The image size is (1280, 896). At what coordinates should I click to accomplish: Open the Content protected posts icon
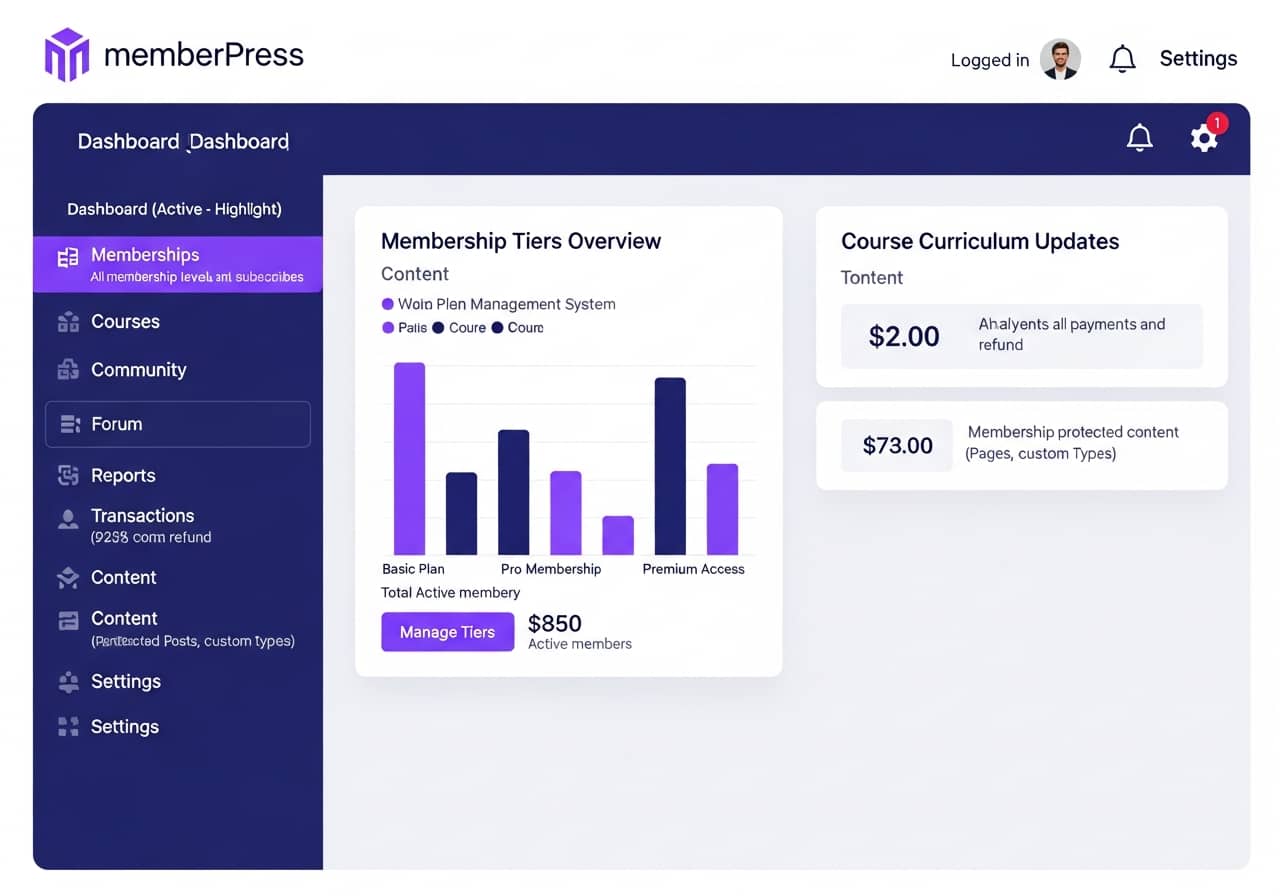[67, 618]
